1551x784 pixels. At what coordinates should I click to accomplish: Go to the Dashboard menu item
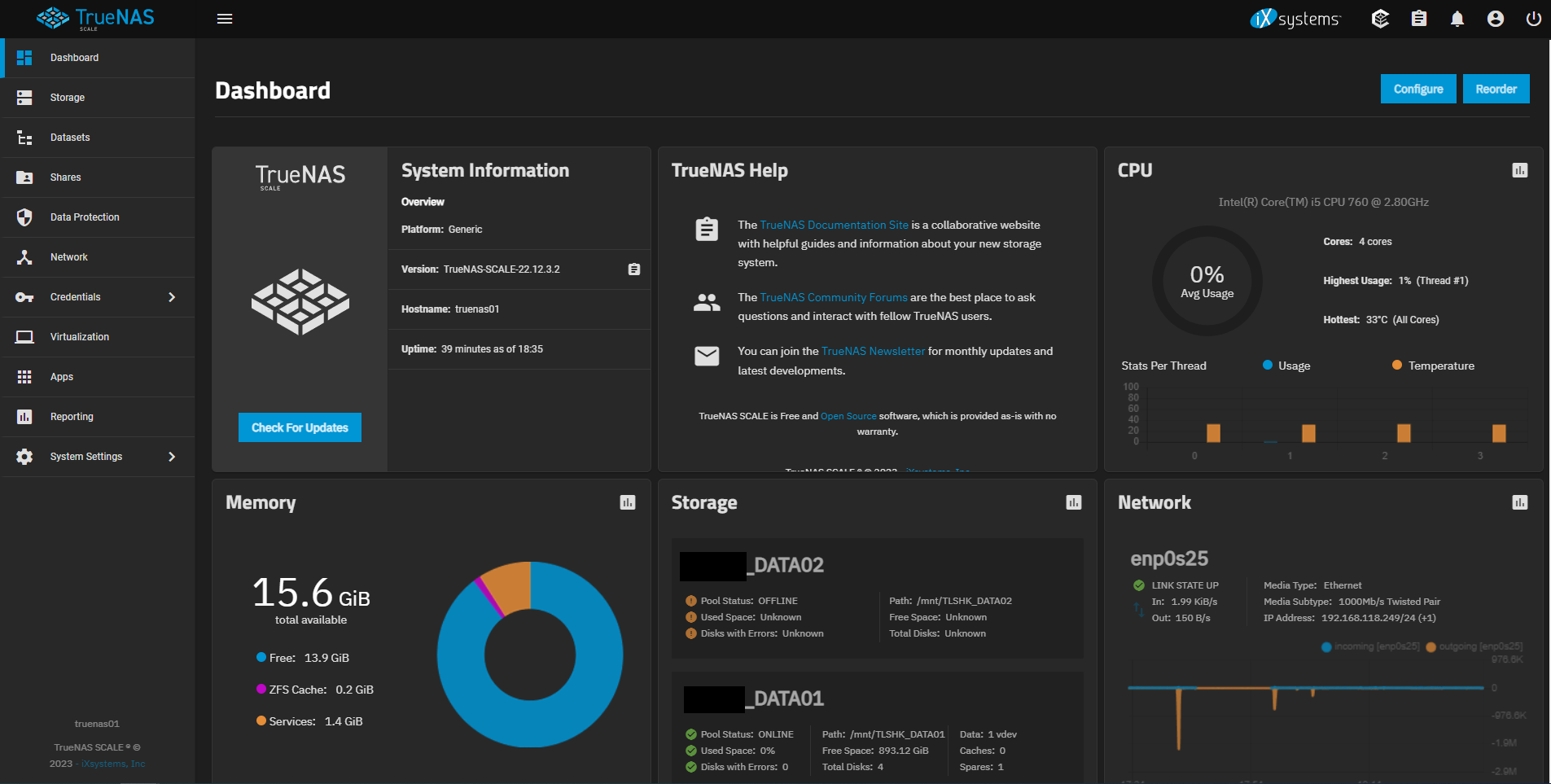[99, 58]
